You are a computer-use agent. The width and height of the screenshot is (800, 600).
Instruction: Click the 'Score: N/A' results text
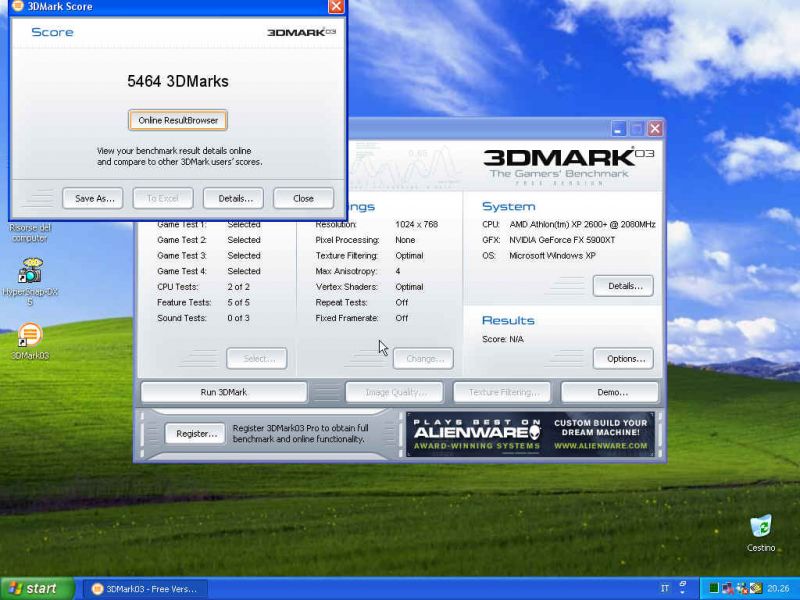click(x=503, y=339)
